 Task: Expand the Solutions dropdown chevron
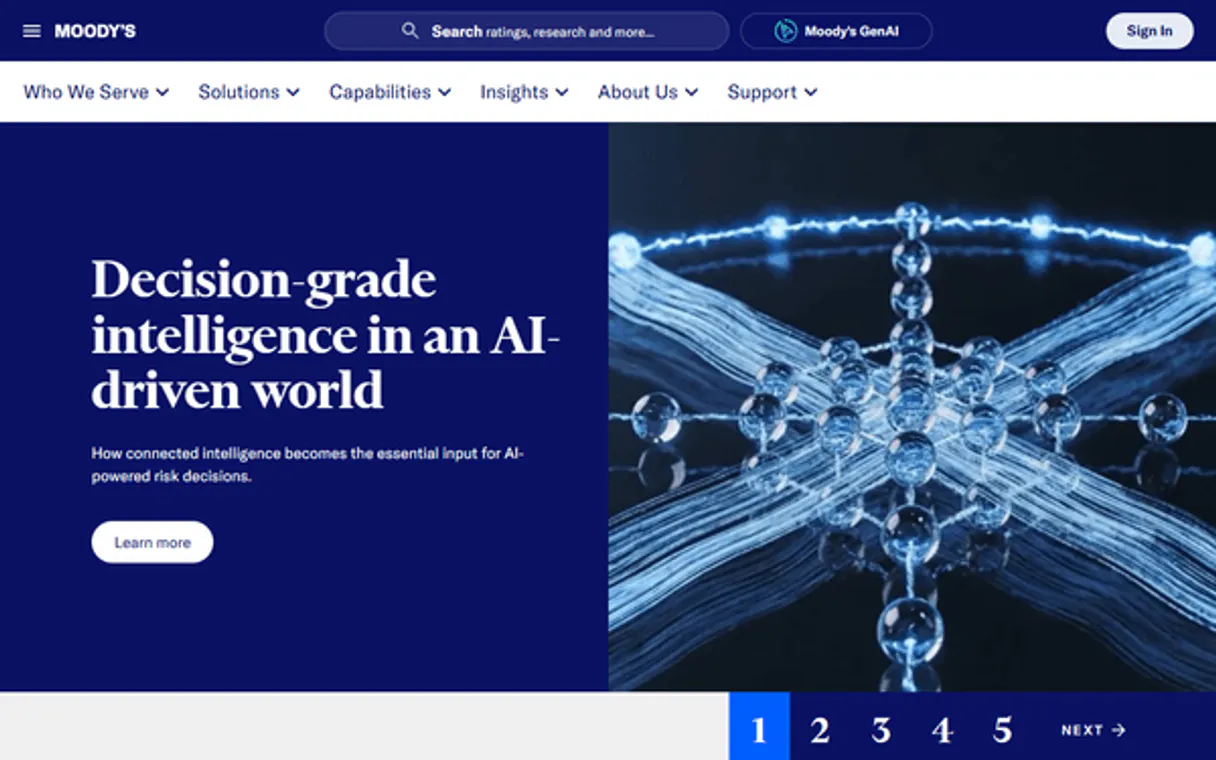(x=293, y=92)
